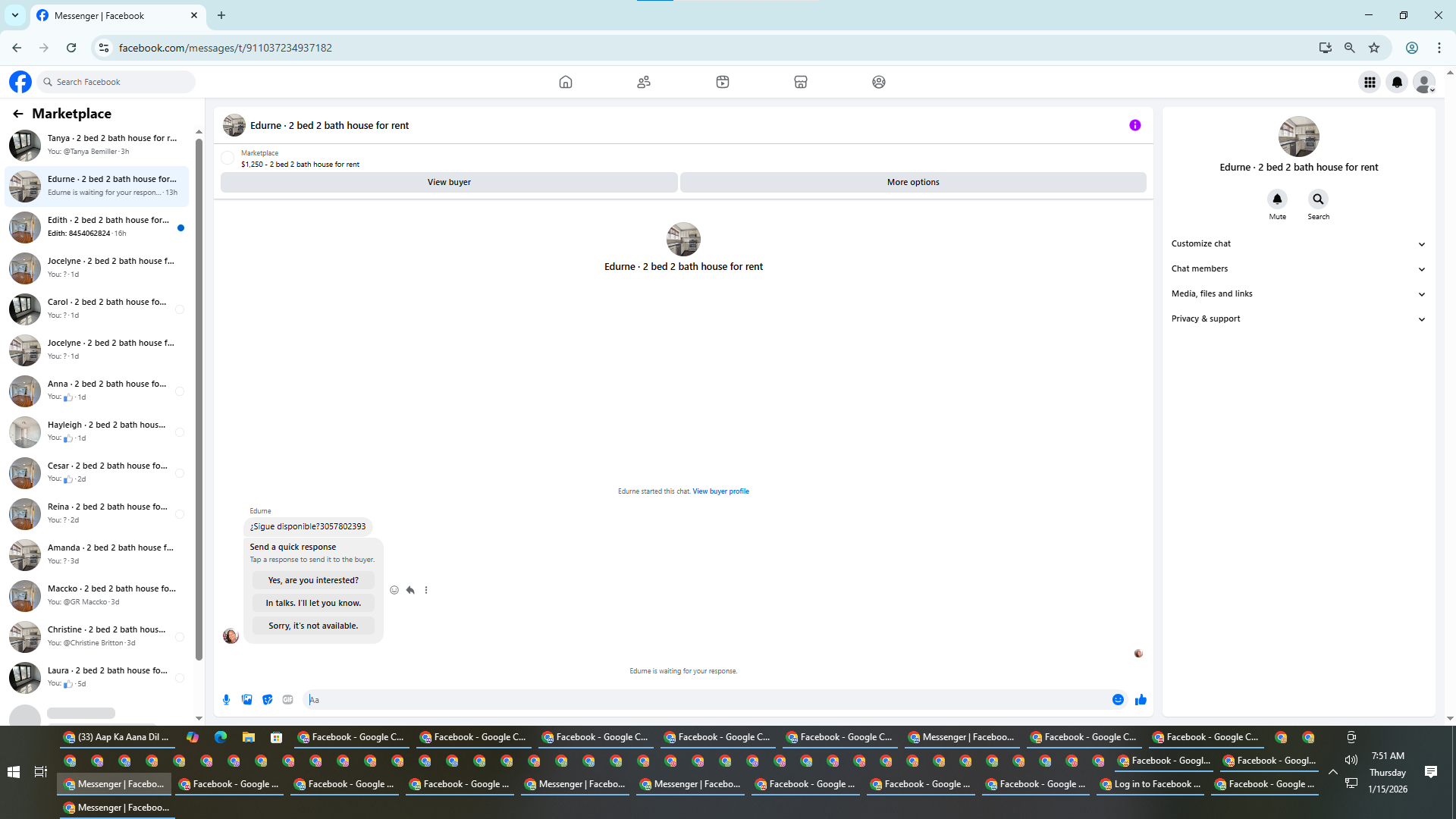Attach a file using the image icon
This screenshot has height=819, width=1456.
[246, 699]
